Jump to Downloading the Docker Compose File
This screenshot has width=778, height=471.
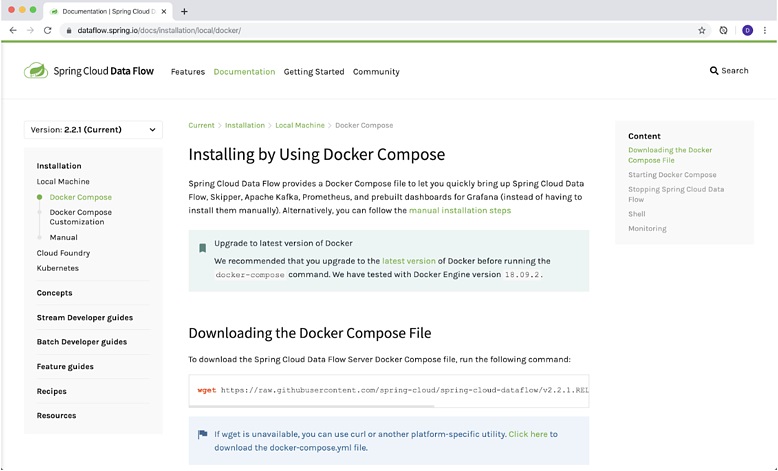(x=670, y=155)
